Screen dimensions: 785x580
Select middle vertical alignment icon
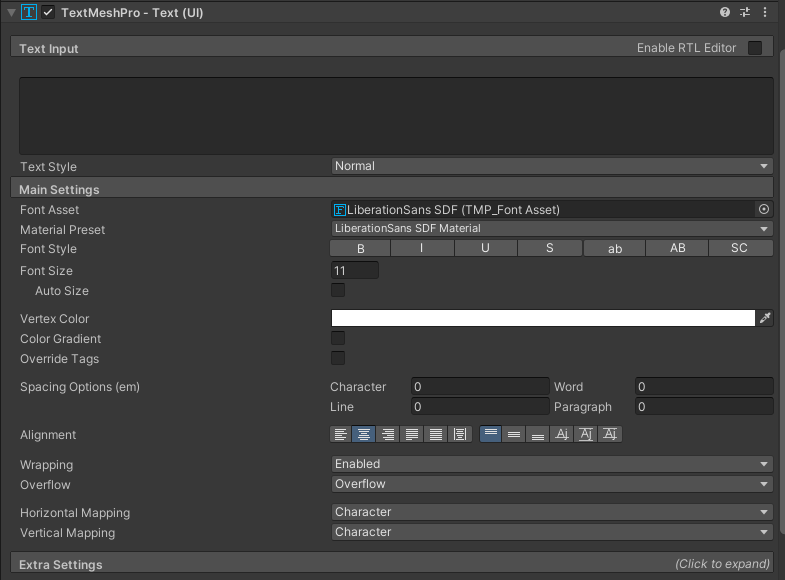(x=514, y=434)
